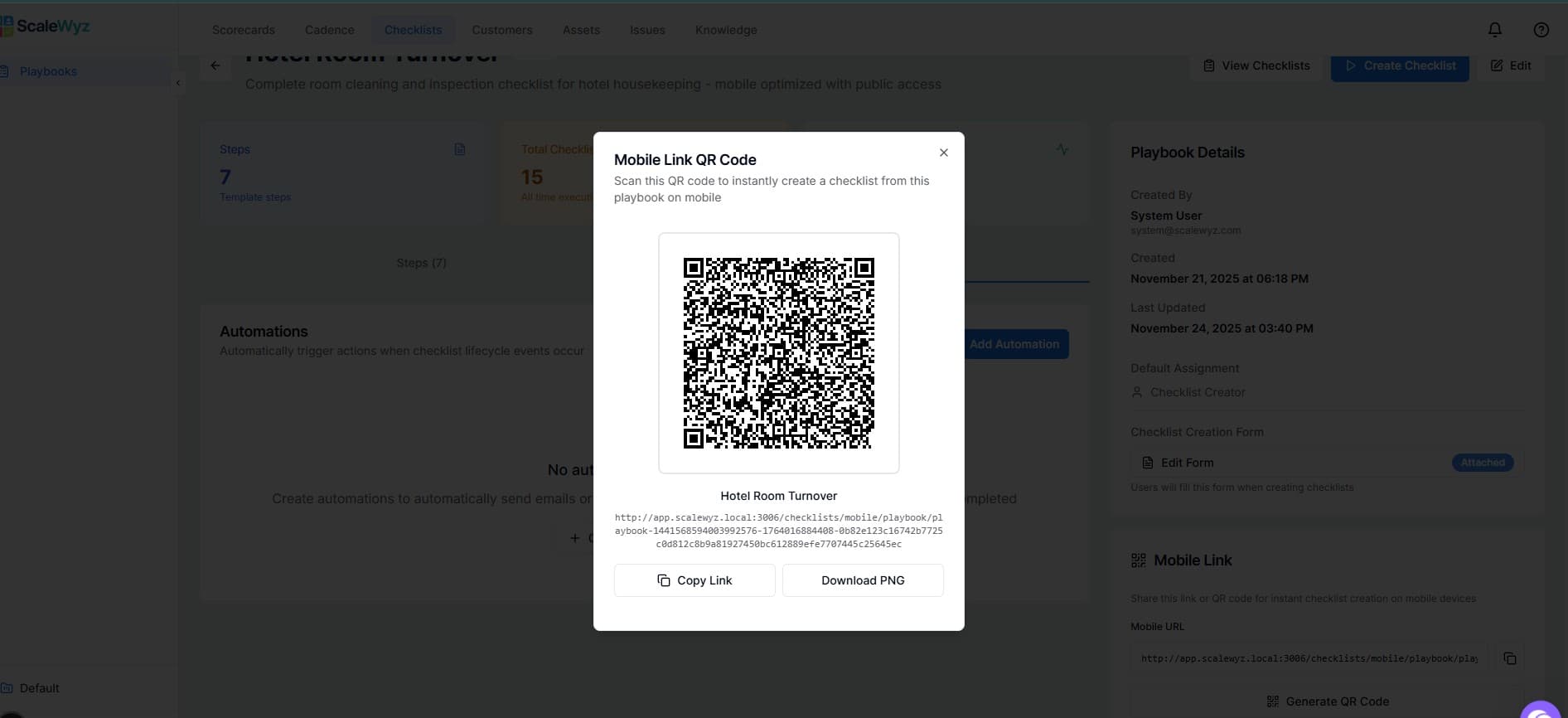Click the Copy Link button
The height and width of the screenshot is (718, 1568).
(694, 580)
